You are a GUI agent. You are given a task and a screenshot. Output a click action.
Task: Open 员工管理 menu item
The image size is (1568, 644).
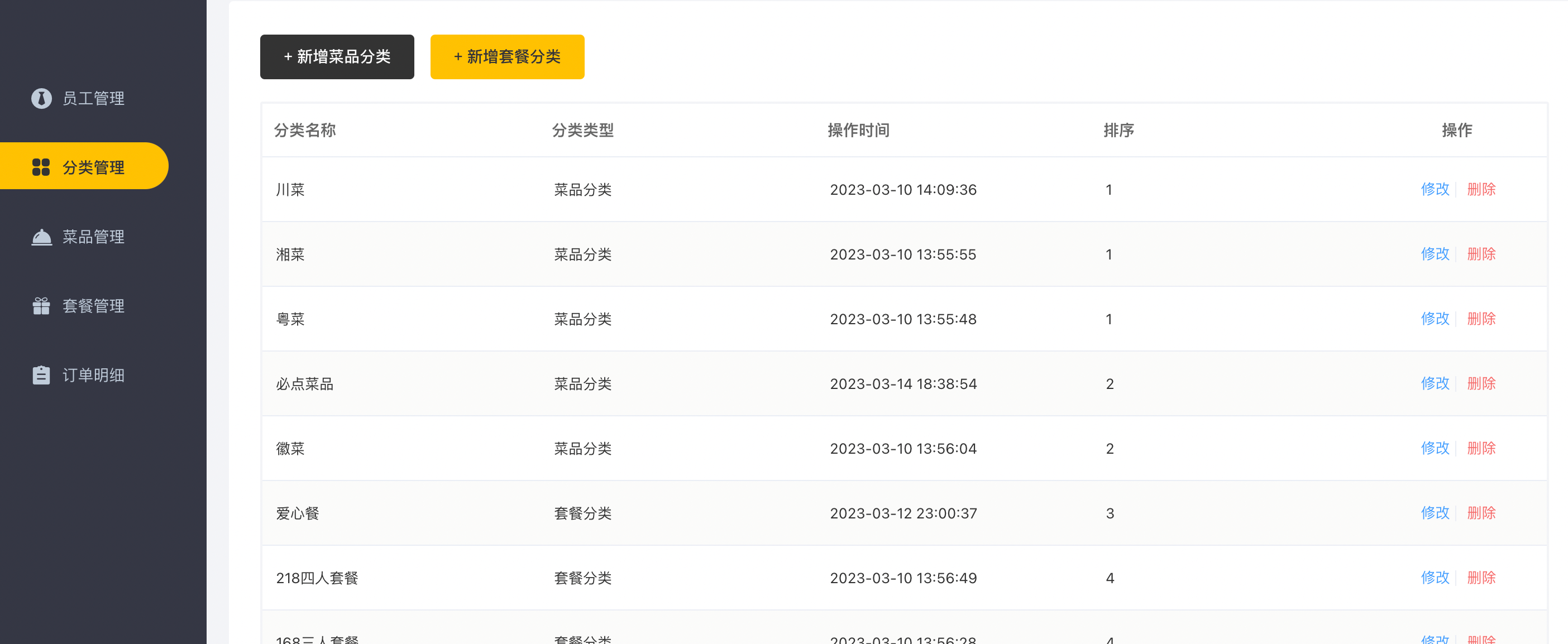point(93,99)
